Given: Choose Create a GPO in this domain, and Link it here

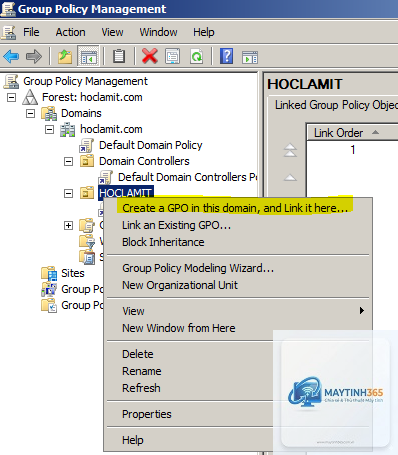Looking at the screenshot, I should pos(238,208).
